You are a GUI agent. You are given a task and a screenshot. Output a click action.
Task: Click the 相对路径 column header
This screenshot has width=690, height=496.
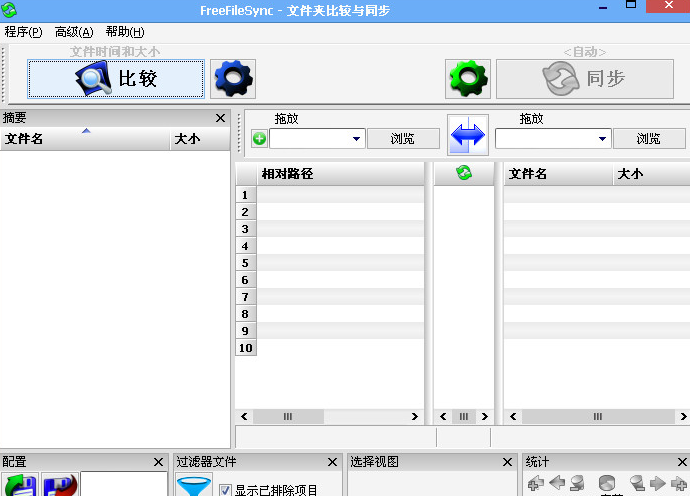[x=341, y=174]
